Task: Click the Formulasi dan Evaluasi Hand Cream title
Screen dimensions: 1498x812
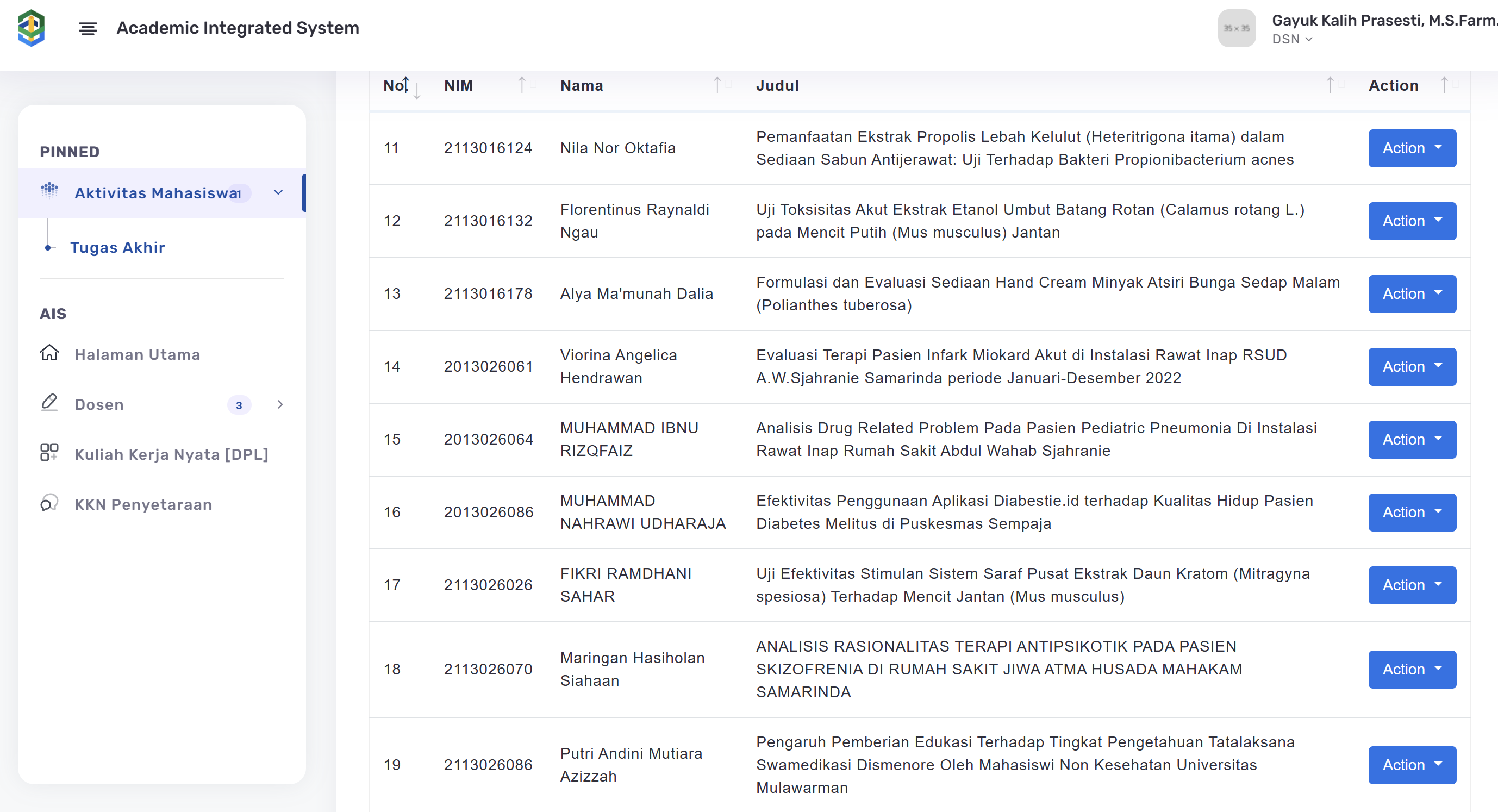Action: 1048,293
